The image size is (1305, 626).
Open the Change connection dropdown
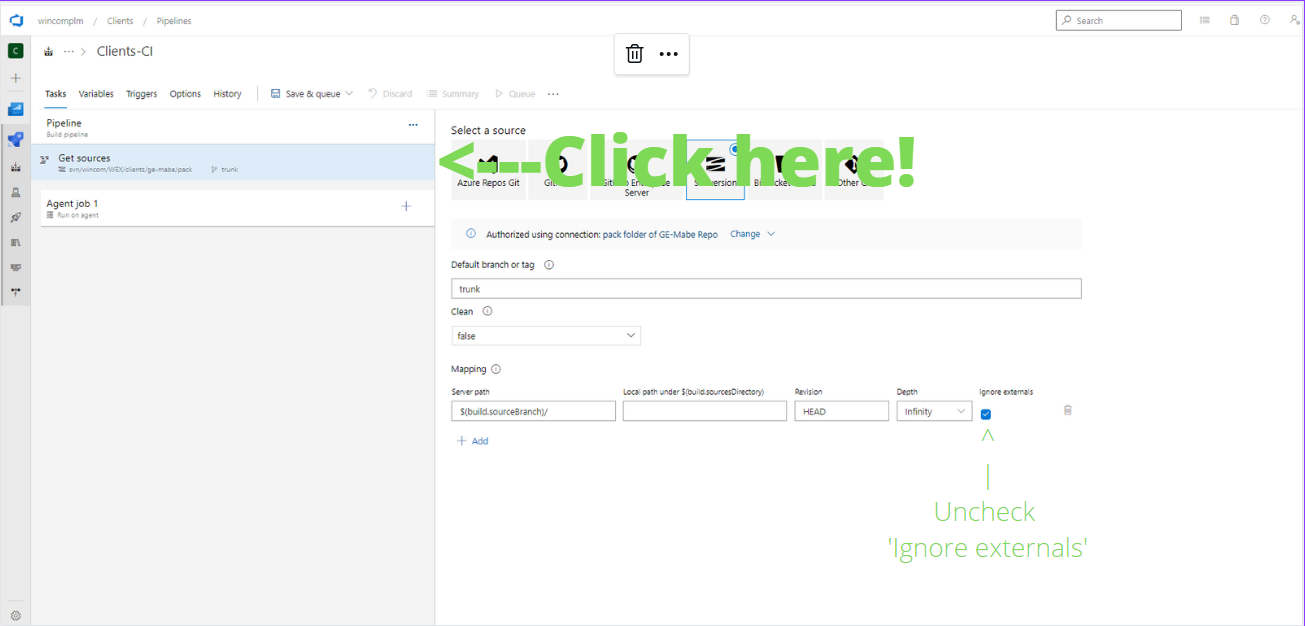point(753,234)
